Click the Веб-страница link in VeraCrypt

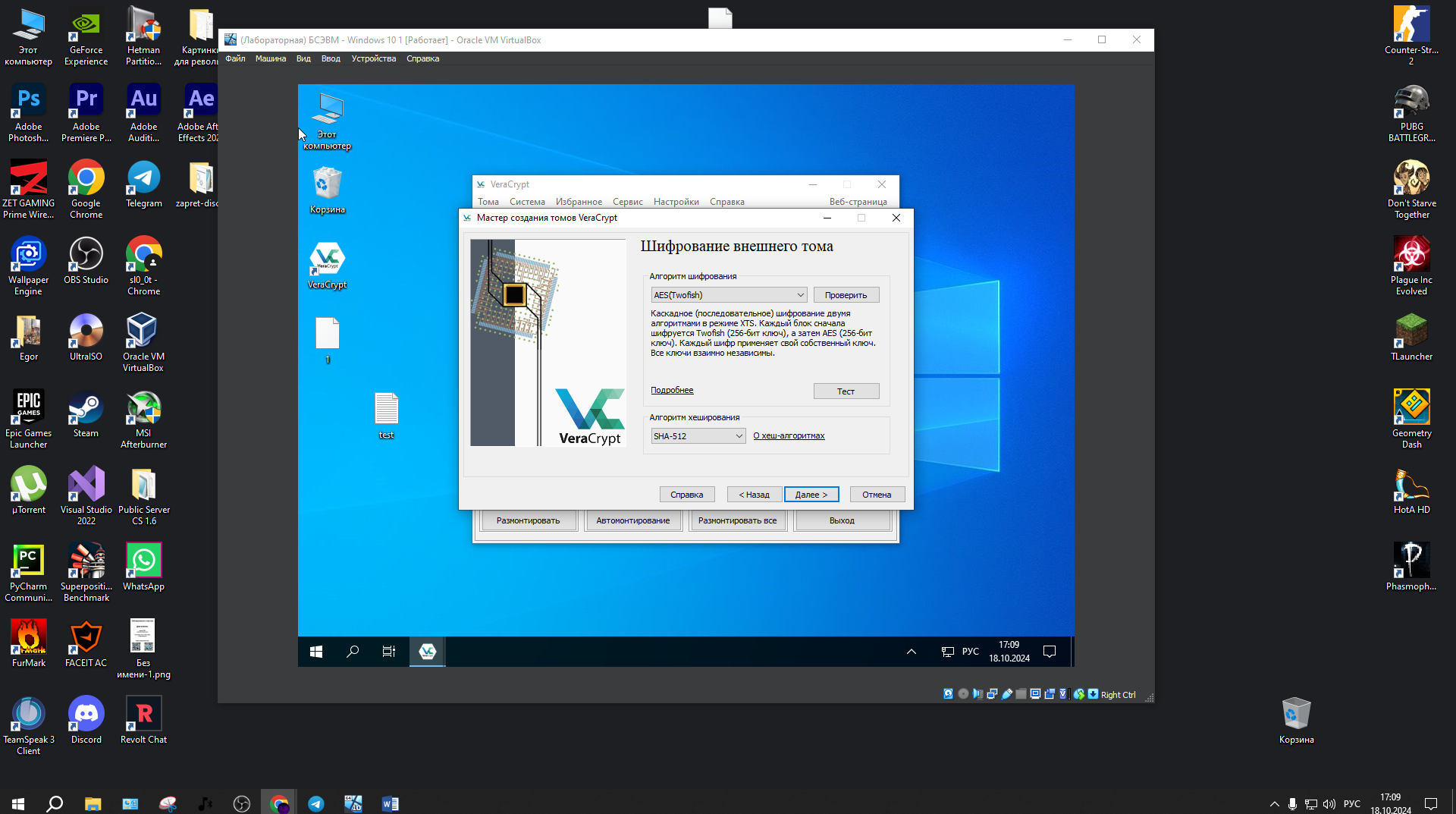(858, 202)
